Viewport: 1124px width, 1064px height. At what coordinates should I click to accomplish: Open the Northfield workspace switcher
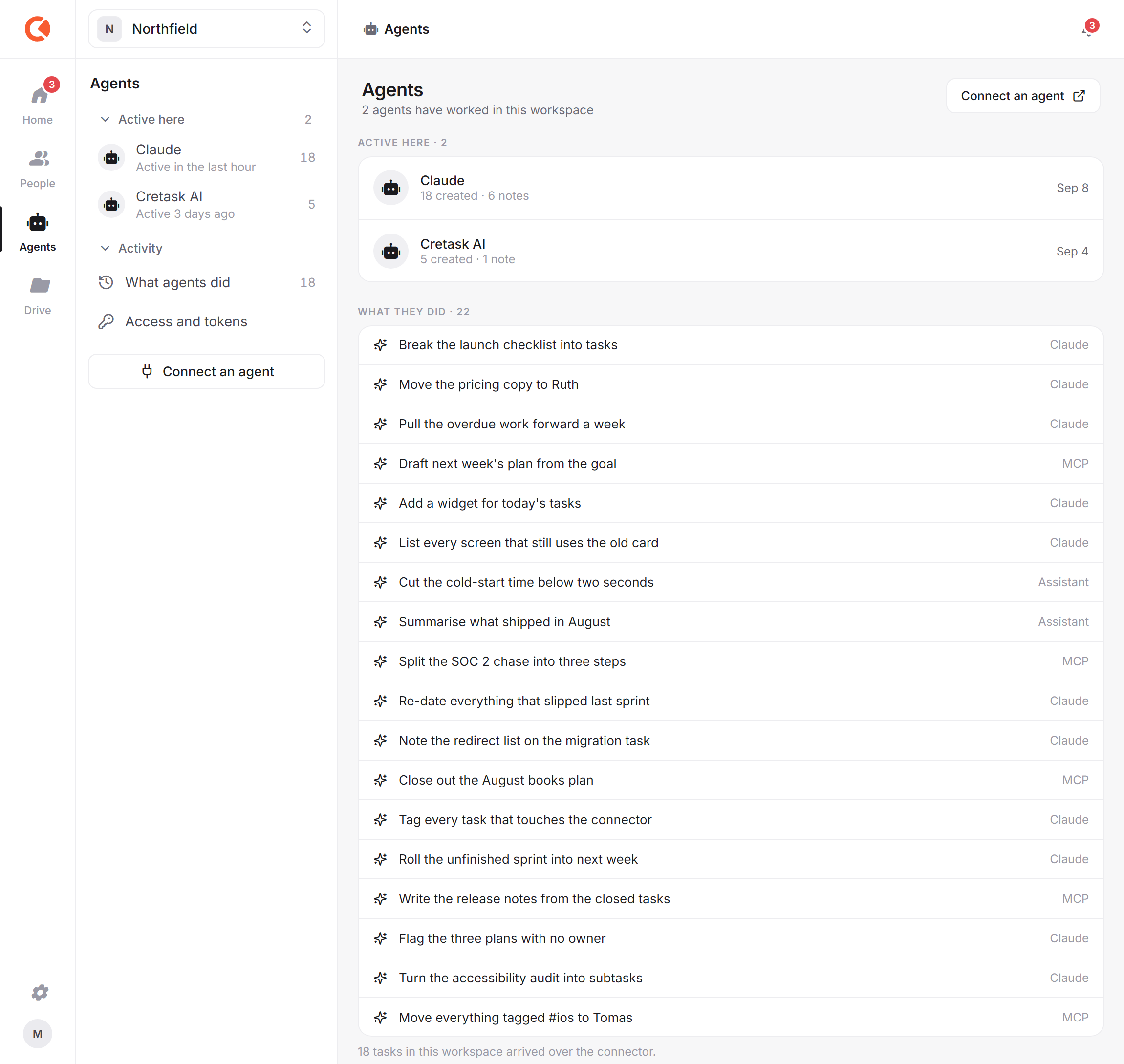pyautogui.click(x=207, y=29)
